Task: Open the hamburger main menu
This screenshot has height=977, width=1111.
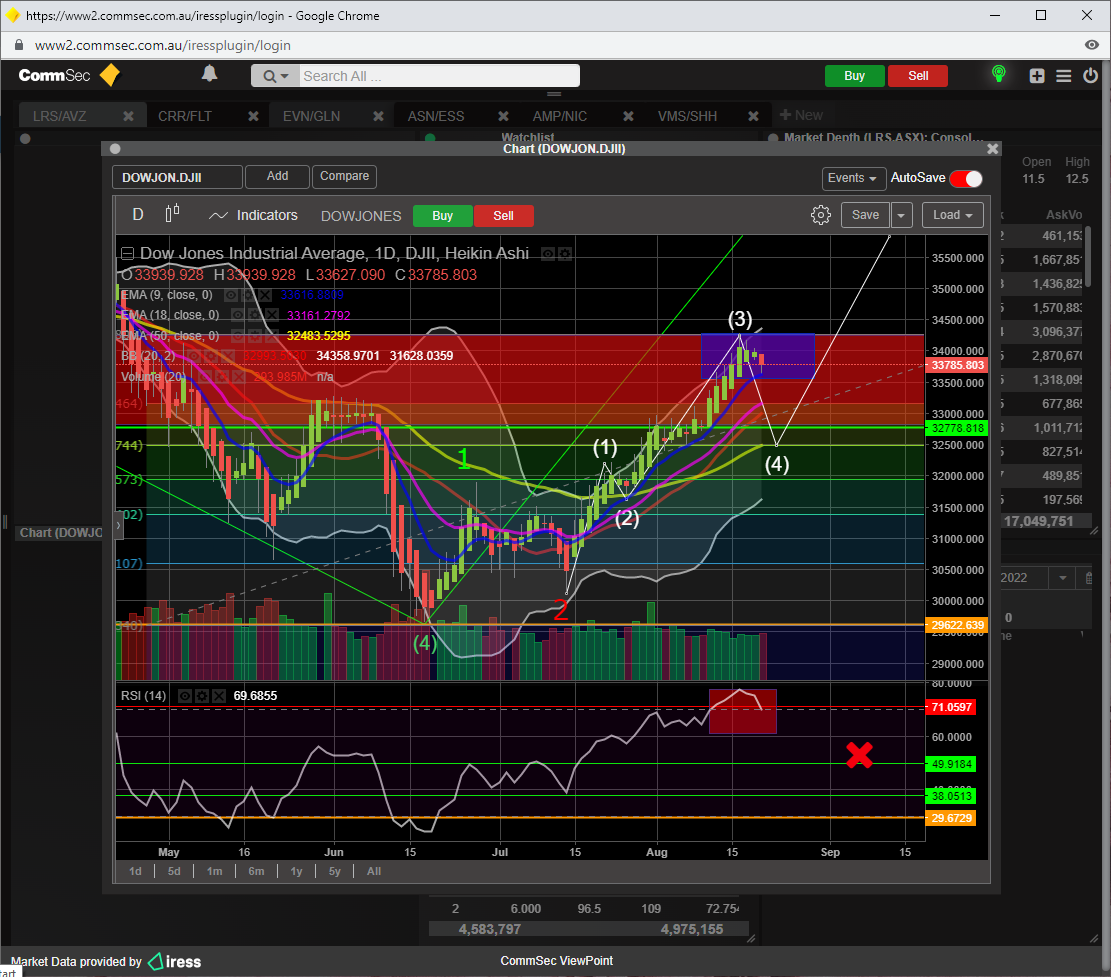Action: click(x=1064, y=76)
